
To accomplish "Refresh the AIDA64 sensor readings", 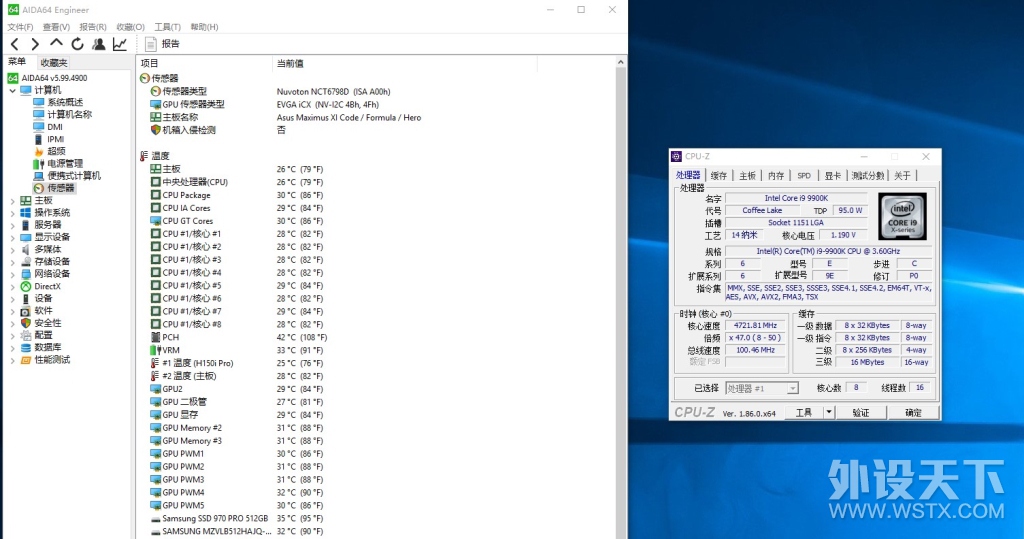I will (x=78, y=44).
